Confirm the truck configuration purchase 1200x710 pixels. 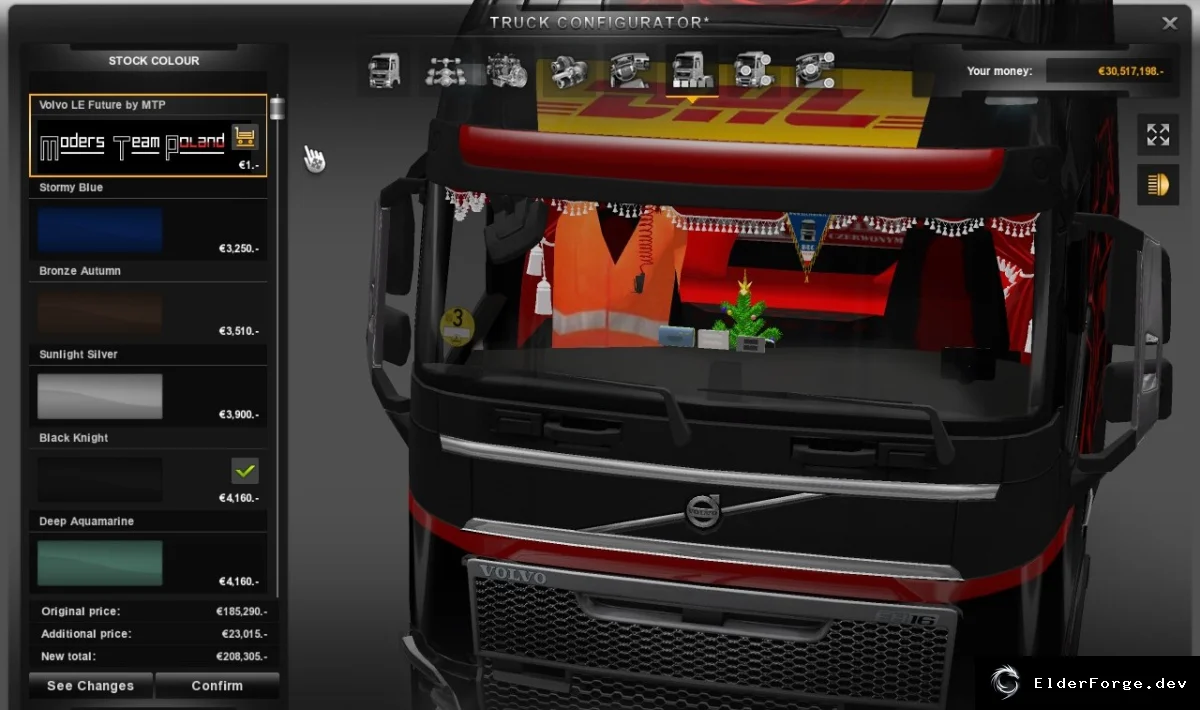pyautogui.click(x=217, y=686)
